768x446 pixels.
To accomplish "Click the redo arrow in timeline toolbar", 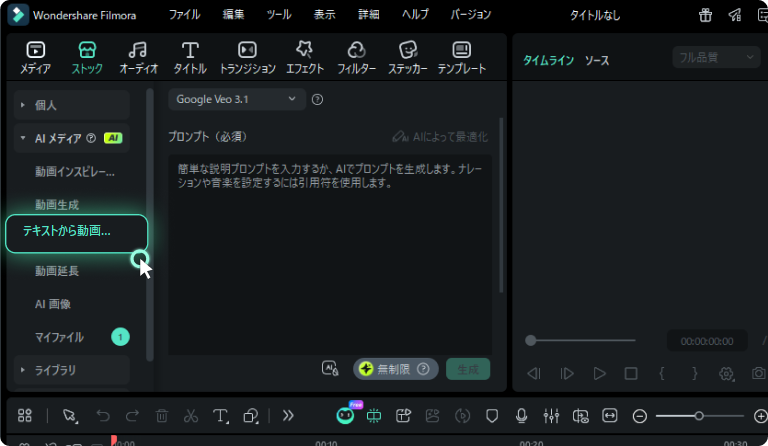I will point(132,416).
